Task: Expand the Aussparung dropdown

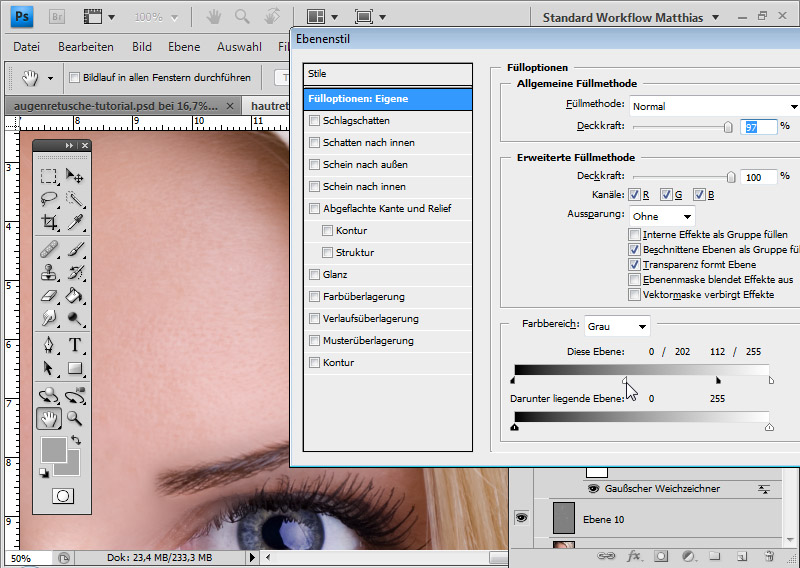Action: pos(662,216)
